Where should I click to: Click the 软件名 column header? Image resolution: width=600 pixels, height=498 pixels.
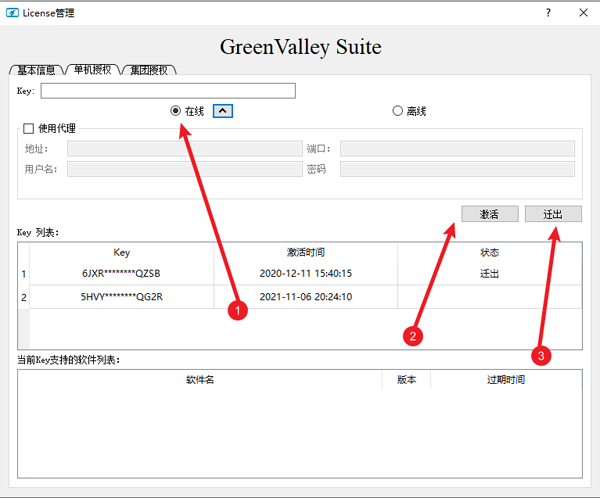[200, 380]
